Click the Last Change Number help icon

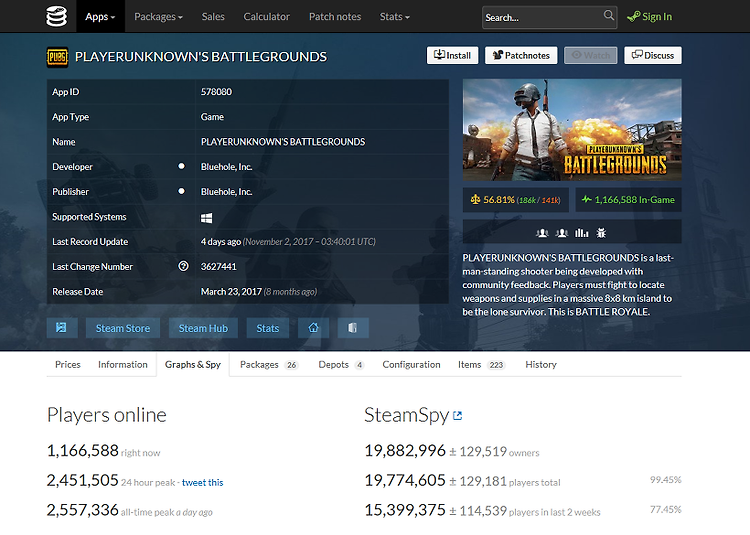click(x=183, y=266)
